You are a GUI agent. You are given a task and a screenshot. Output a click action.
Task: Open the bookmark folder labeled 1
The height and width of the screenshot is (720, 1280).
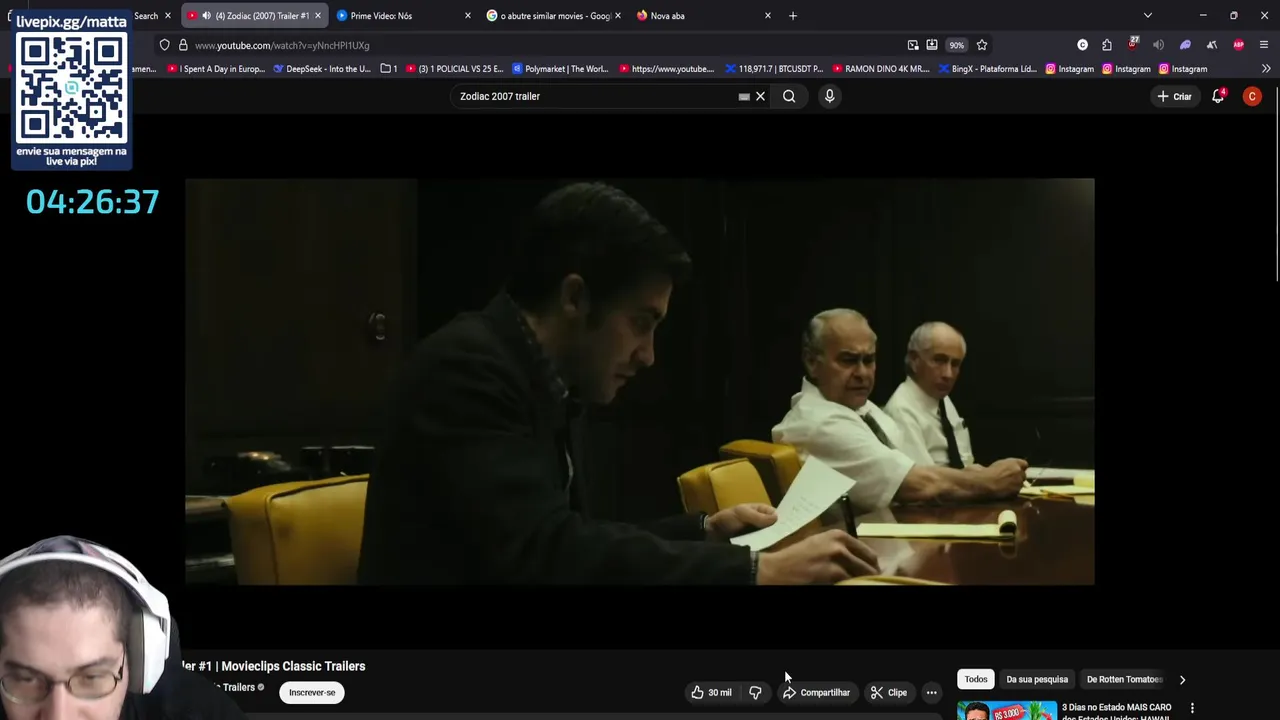pyautogui.click(x=389, y=69)
